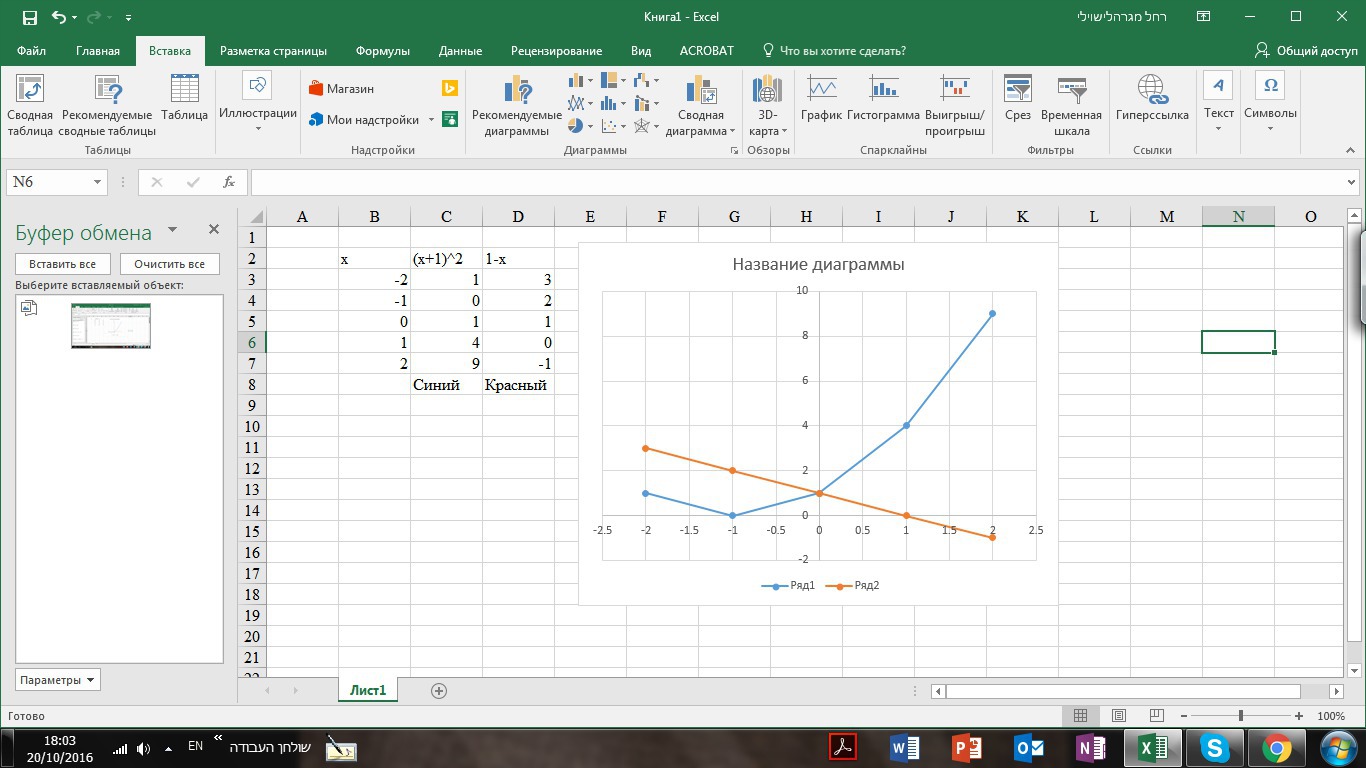Open the Файл tab

tap(31, 51)
